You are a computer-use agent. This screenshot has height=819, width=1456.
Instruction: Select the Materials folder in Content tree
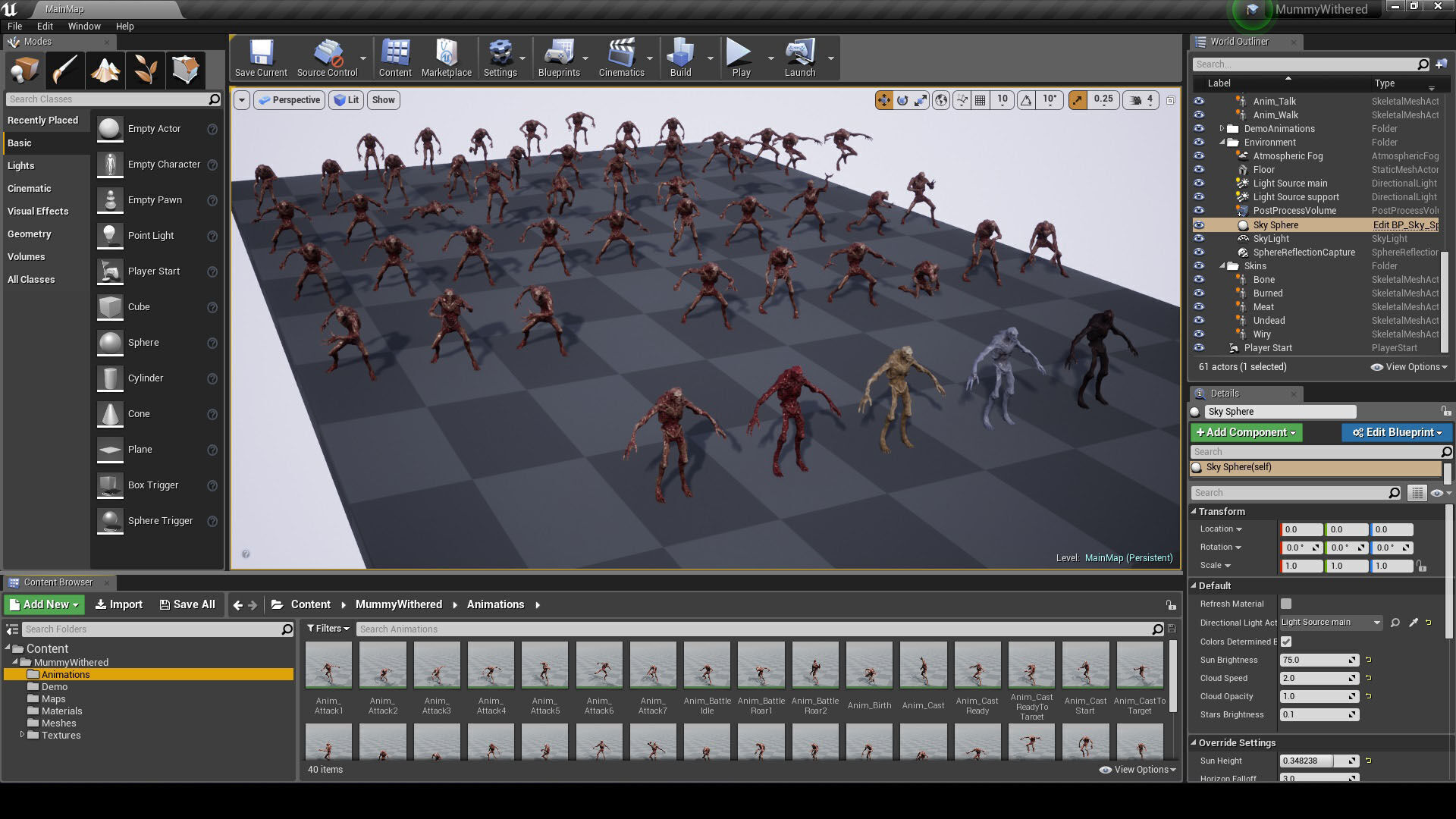click(61, 711)
